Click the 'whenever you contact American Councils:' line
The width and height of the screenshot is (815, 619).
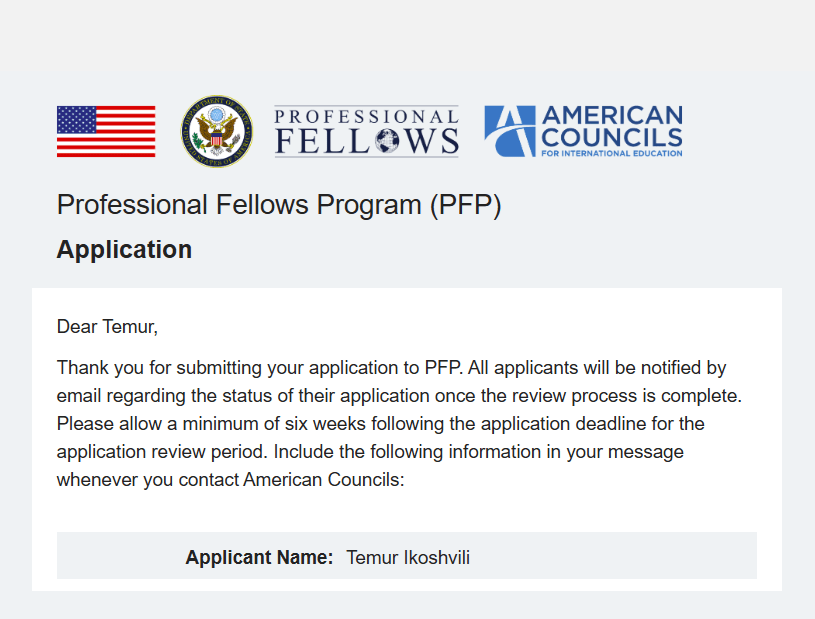(x=230, y=480)
